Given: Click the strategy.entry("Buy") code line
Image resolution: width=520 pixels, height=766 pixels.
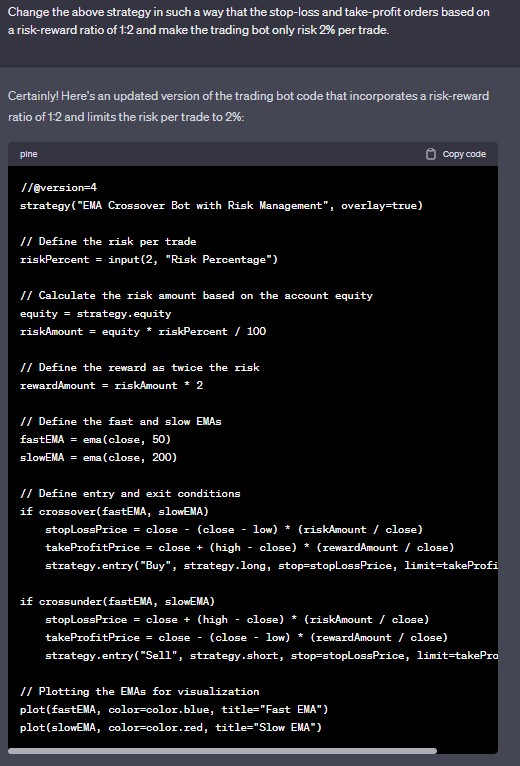Looking at the screenshot, I should coord(271,566).
